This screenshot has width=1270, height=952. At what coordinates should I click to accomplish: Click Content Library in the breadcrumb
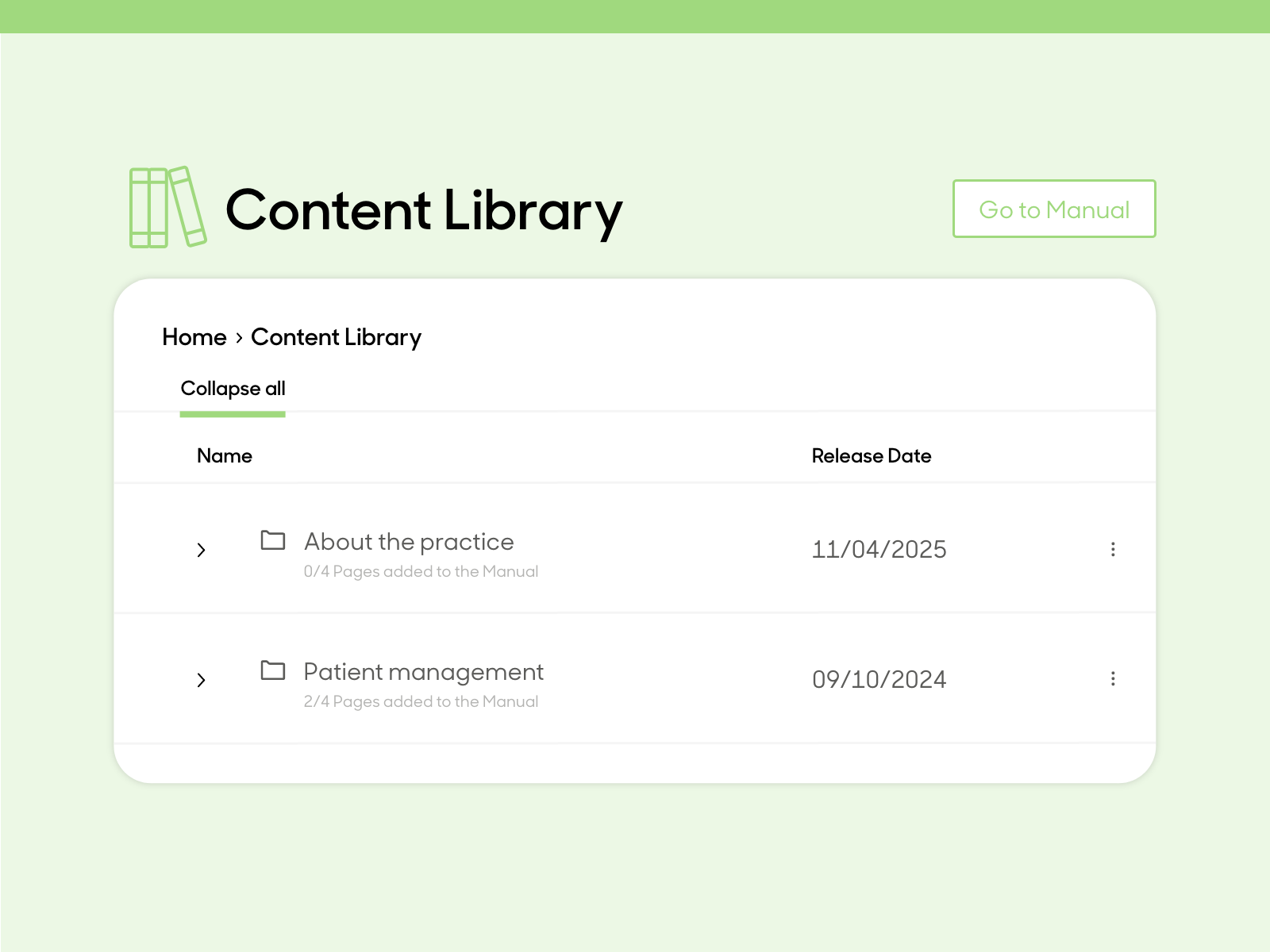pos(336,337)
